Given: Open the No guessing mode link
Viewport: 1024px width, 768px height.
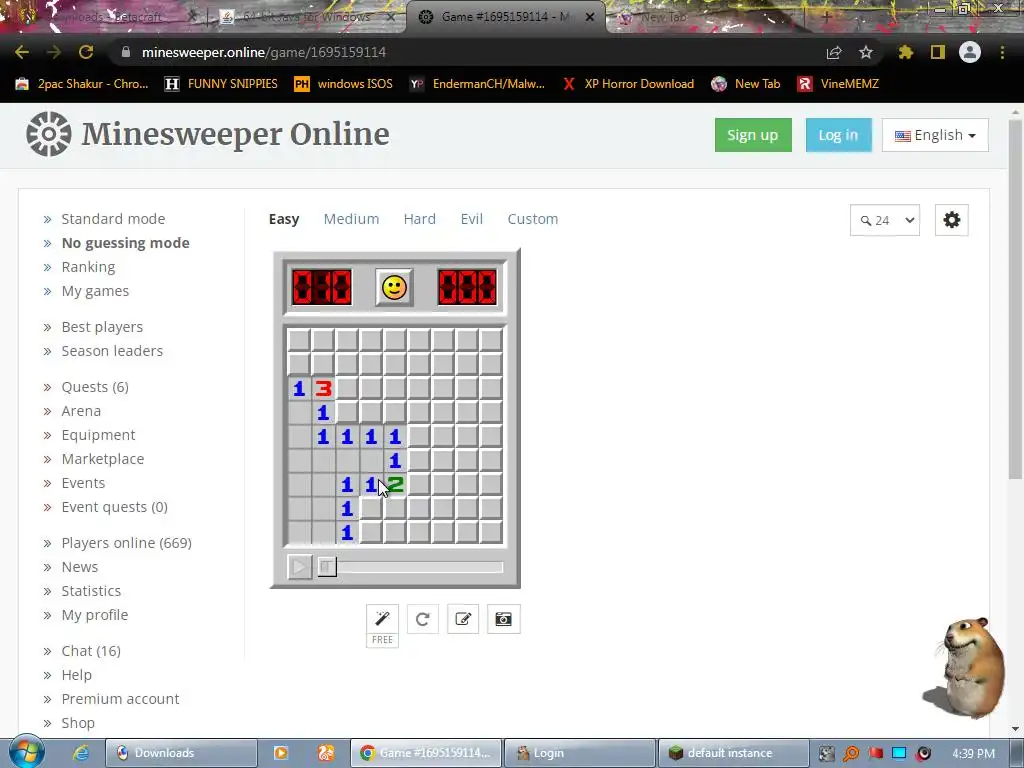Looking at the screenshot, I should click(x=125, y=243).
